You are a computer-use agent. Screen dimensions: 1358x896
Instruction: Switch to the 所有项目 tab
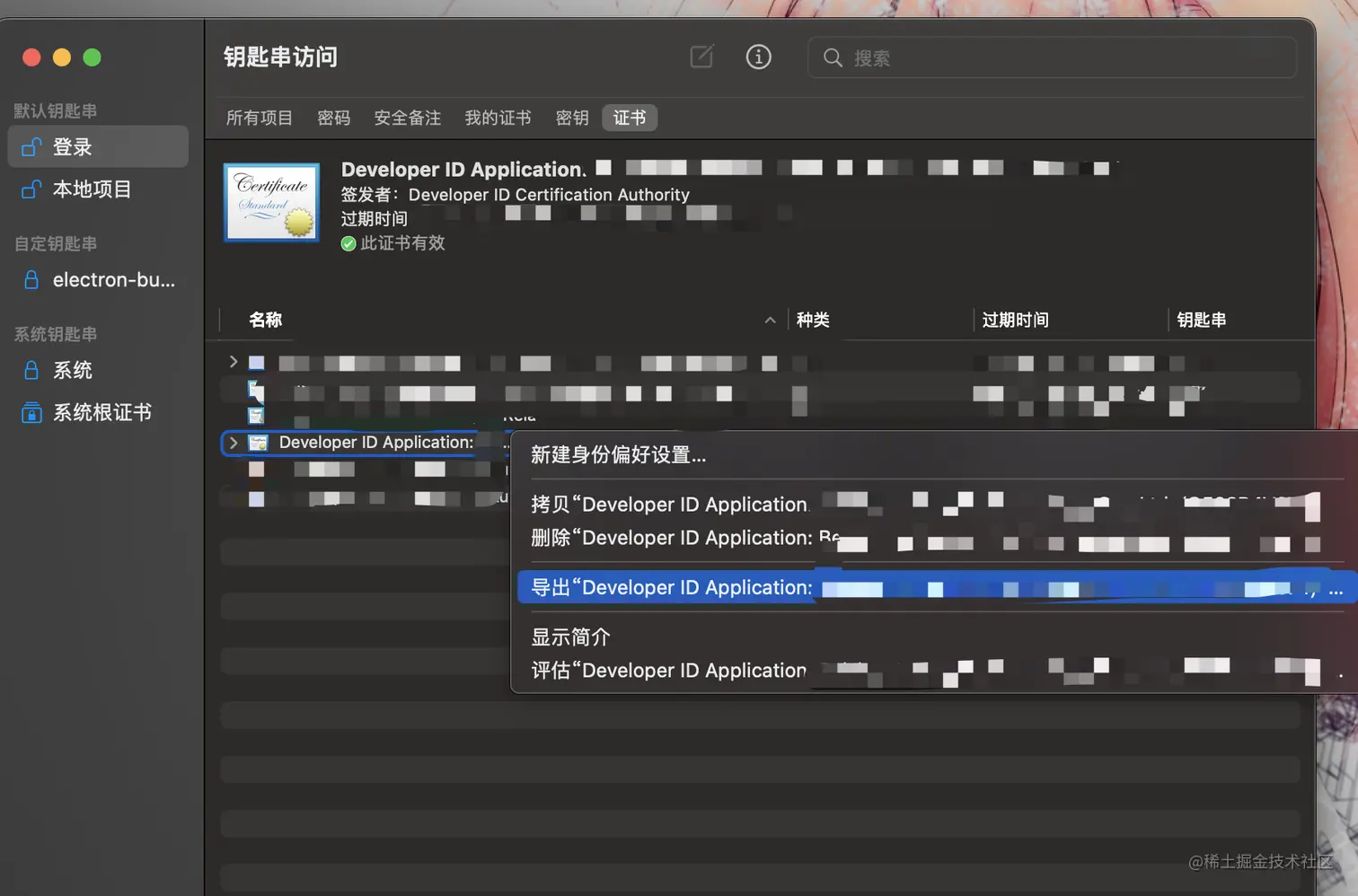coord(260,118)
